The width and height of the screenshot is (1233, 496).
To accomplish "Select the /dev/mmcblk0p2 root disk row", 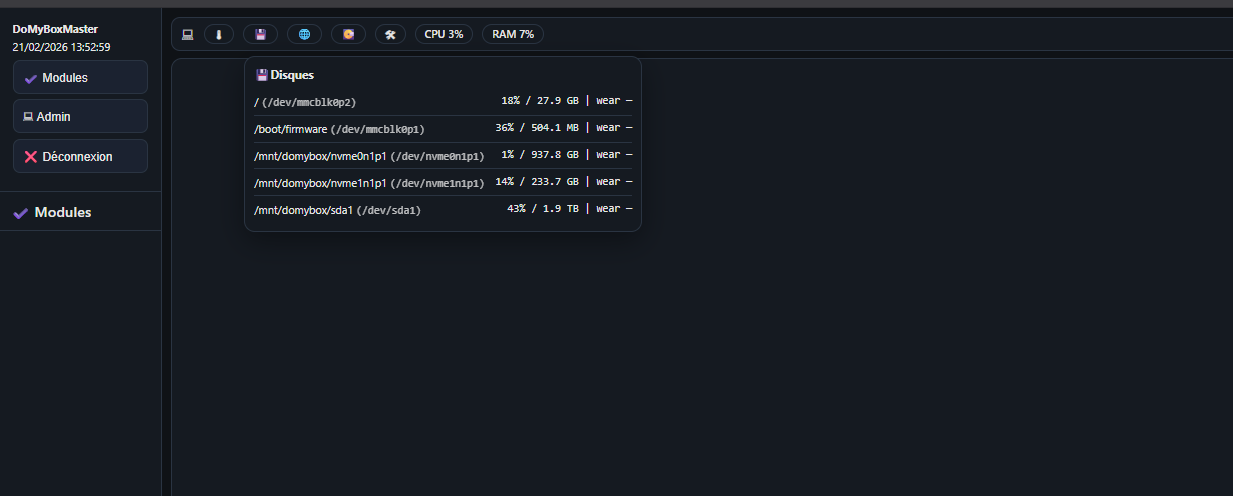I will 443,101.
